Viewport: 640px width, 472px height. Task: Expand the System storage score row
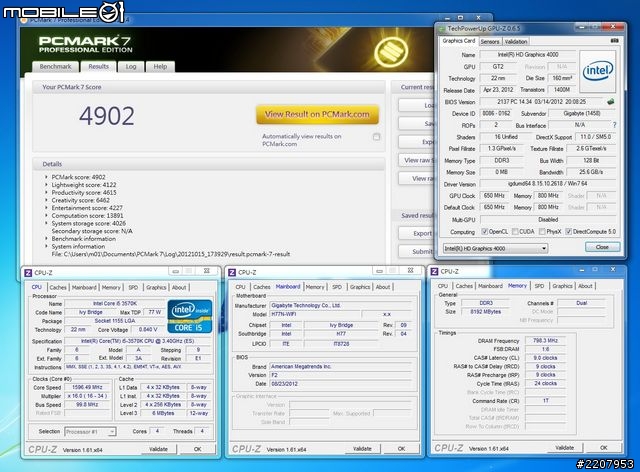[46, 223]
